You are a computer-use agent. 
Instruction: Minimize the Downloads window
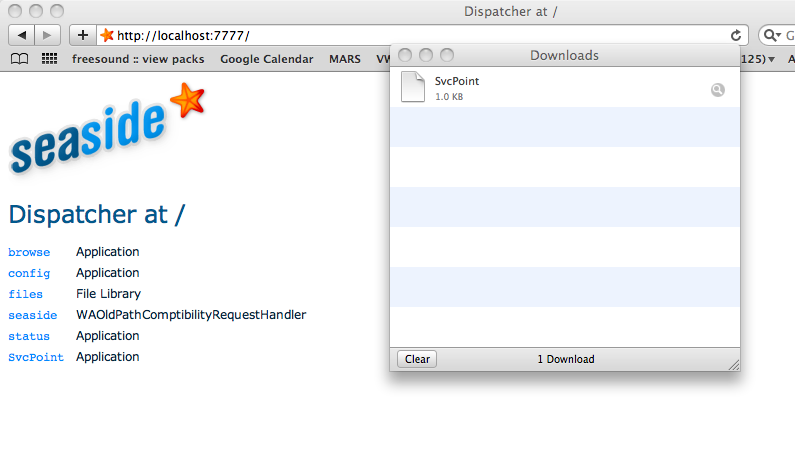(426, 55)
